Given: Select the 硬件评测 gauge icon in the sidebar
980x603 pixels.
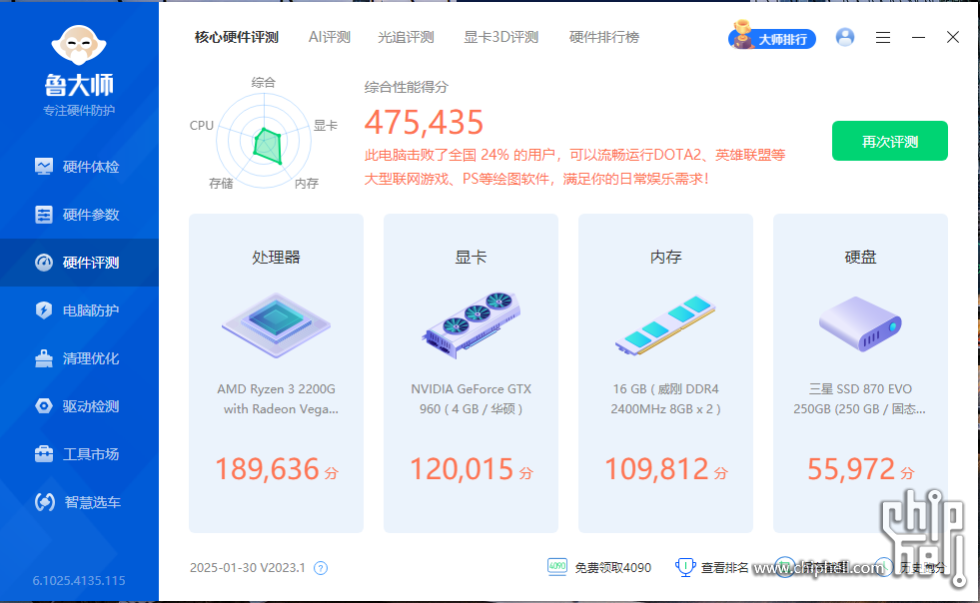Looking at the screenshot, I should coord(44,262).
